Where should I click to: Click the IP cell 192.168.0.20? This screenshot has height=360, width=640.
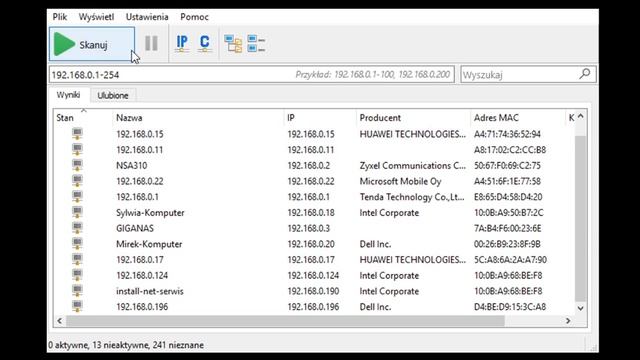point(311,244)
